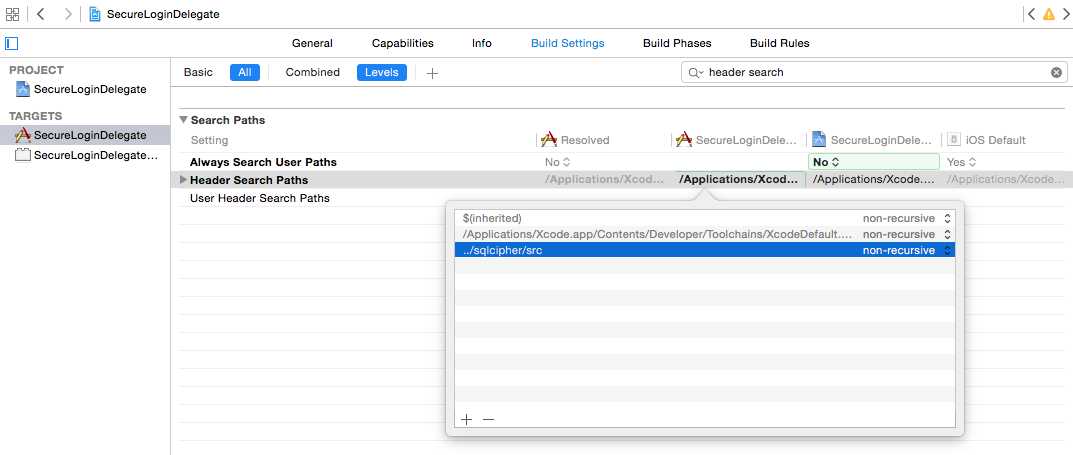Add a user-defined build setting with plus
Viewport: 1073px width, 455px height.
(x=432, y=73)
